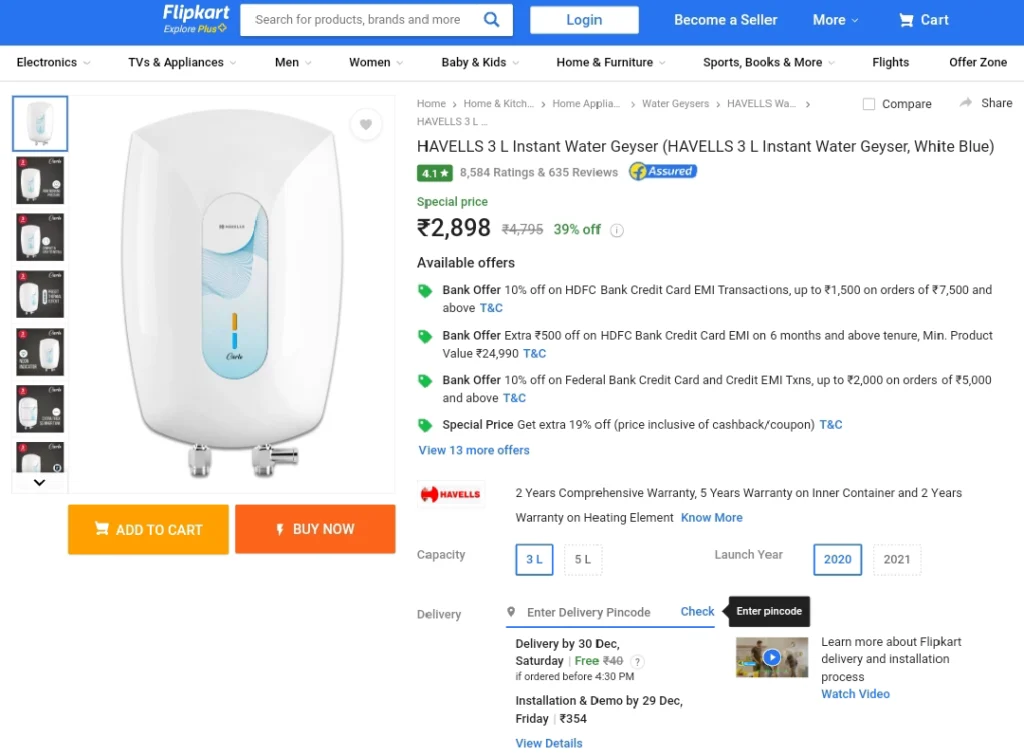Open the Havells brand logo

coord(450,494)
